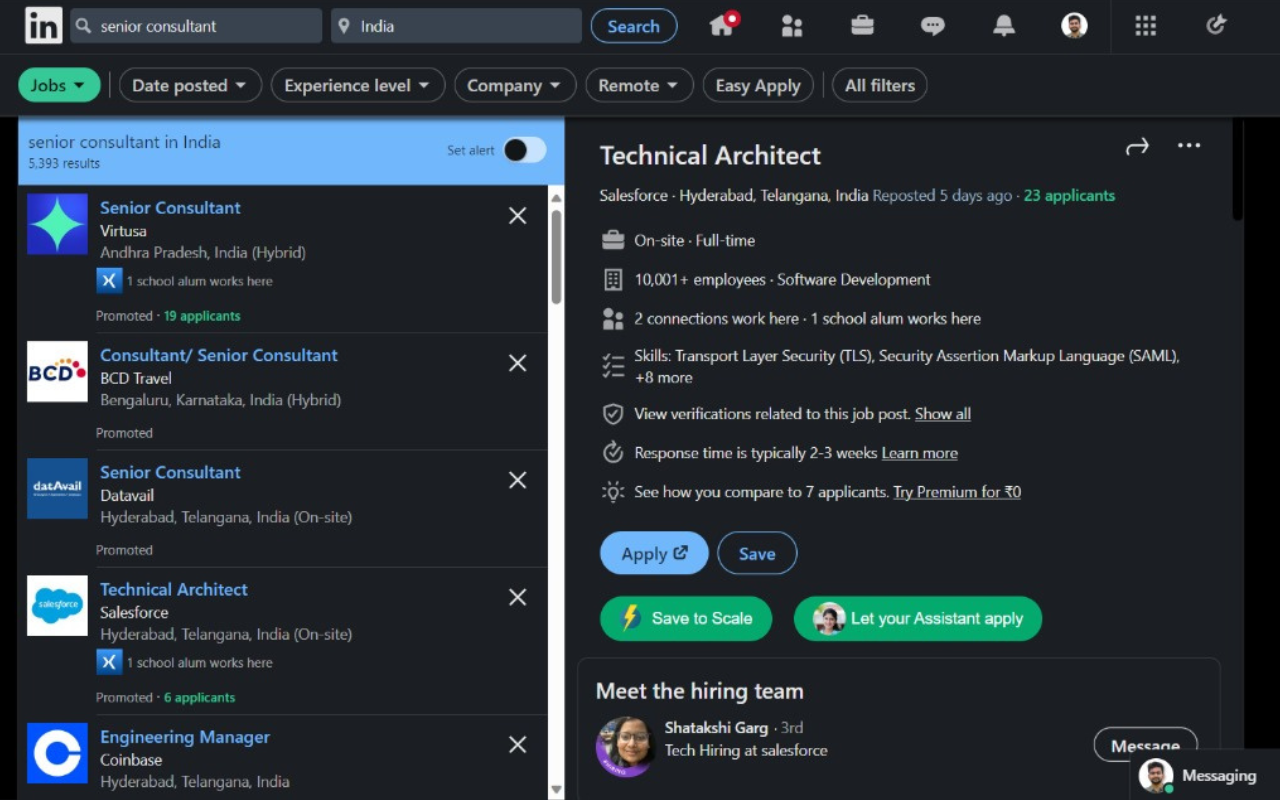
Task: Click the job search keyword field
Action: coord(196,26)
